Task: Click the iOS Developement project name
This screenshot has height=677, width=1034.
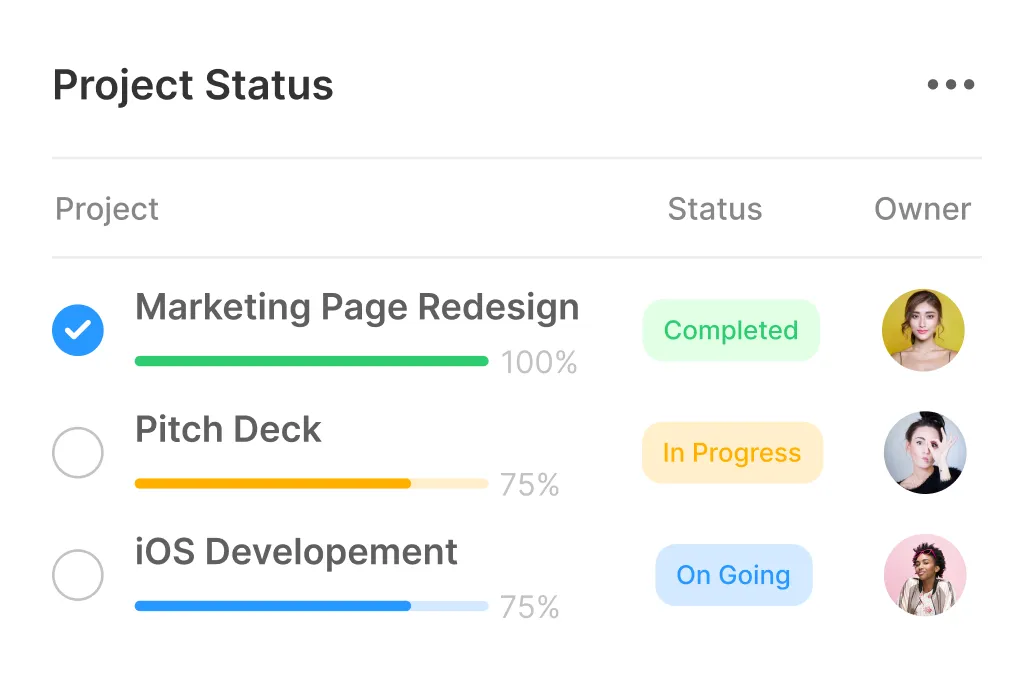Action: pos(297,552)
